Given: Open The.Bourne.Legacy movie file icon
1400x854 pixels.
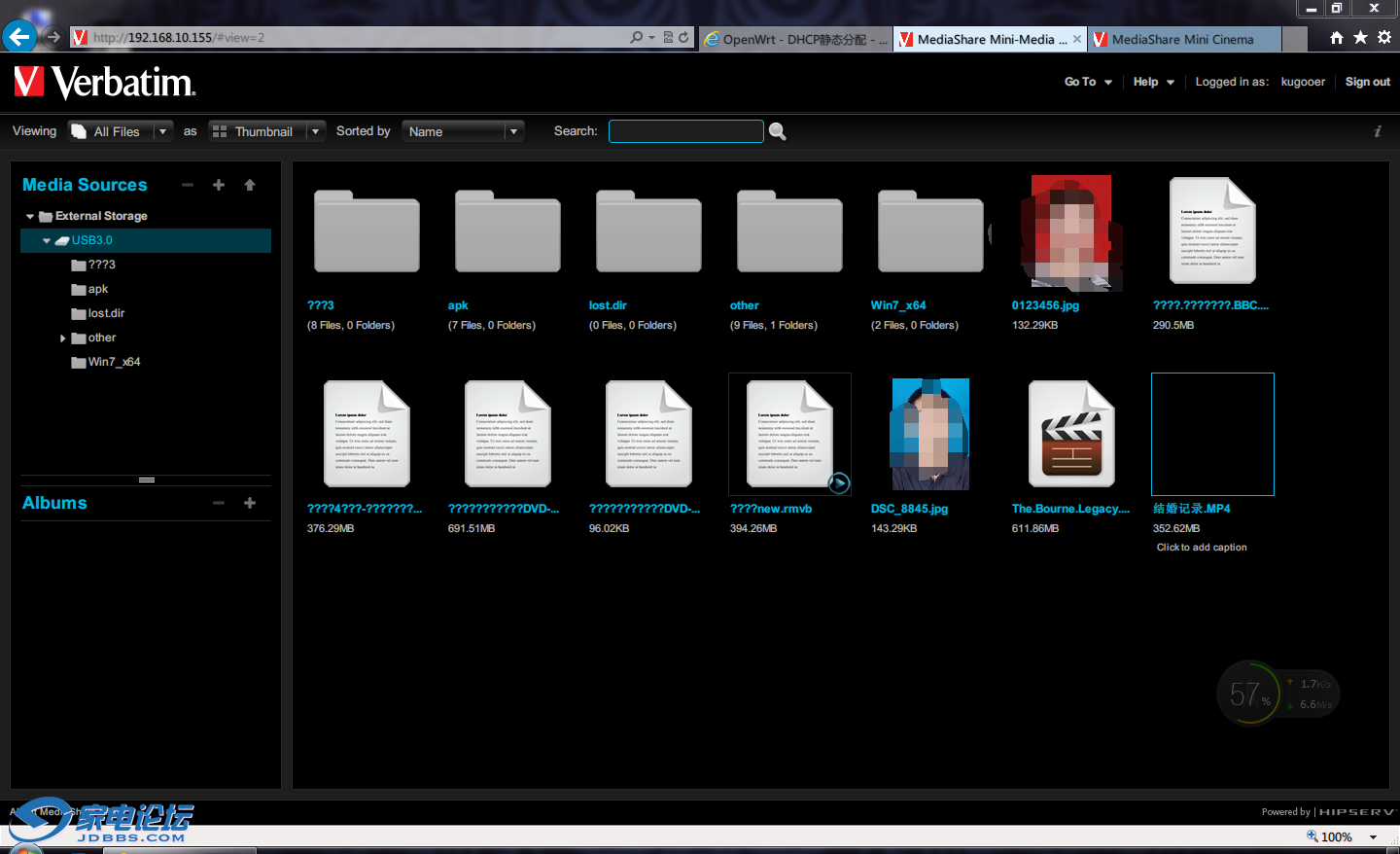Looking at the screenshot, I should click(x=1071, y=435).
